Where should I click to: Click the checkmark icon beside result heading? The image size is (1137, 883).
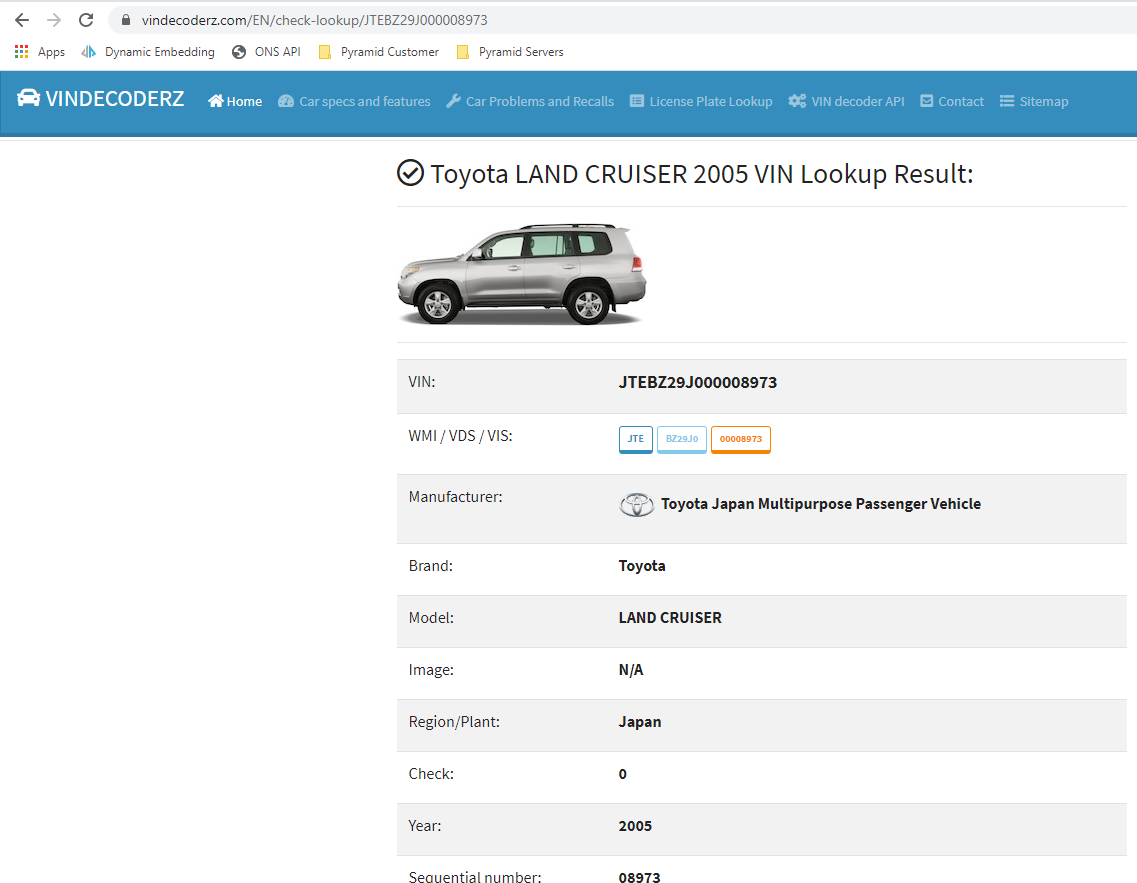tap(410, 173)
